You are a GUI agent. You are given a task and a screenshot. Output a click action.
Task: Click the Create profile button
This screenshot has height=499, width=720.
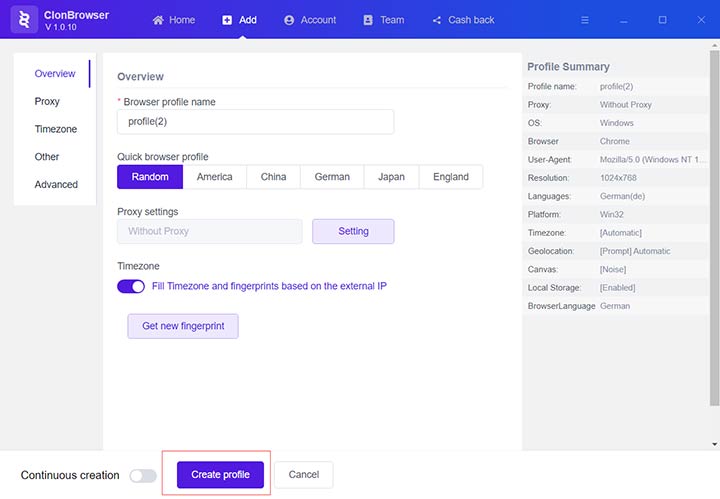pos(220,475)
